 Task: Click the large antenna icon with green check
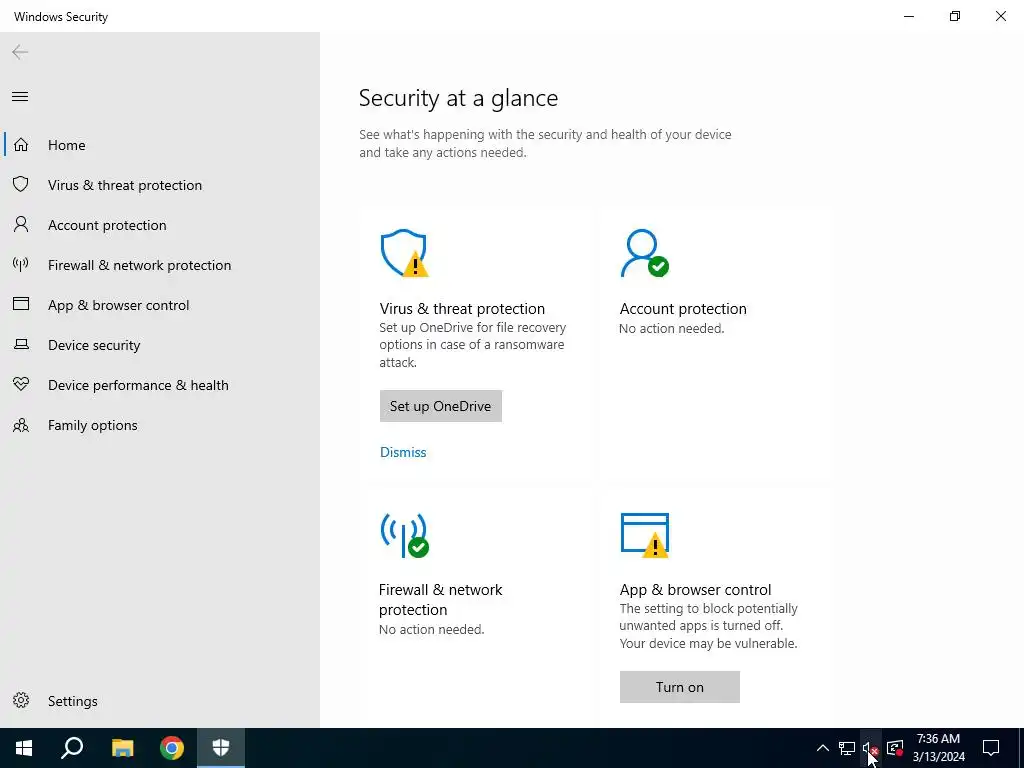404,536
